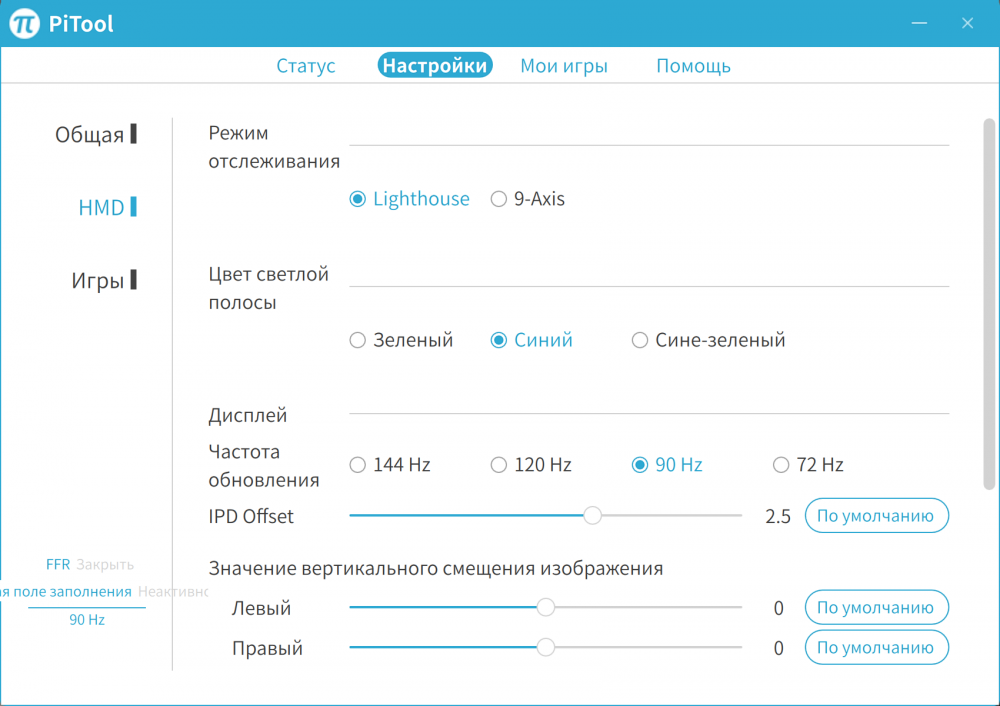Enable 9-Axis tracking mode
The image size is (1000, 706).
tap(499, 199)
